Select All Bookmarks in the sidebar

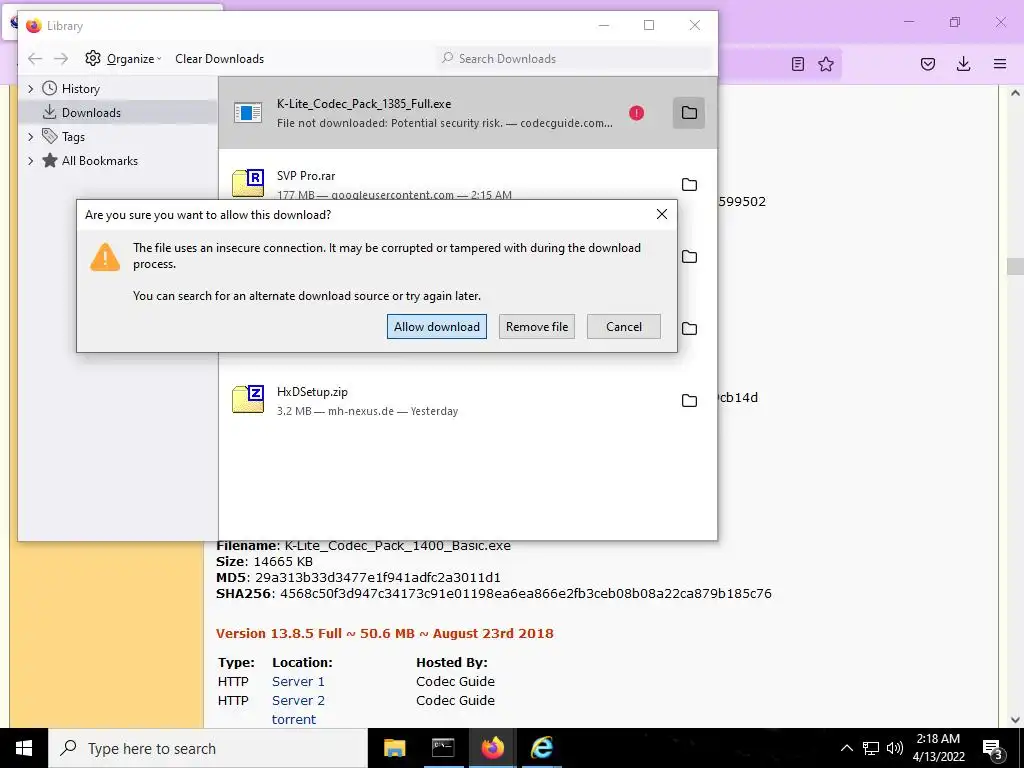point(99,161)
